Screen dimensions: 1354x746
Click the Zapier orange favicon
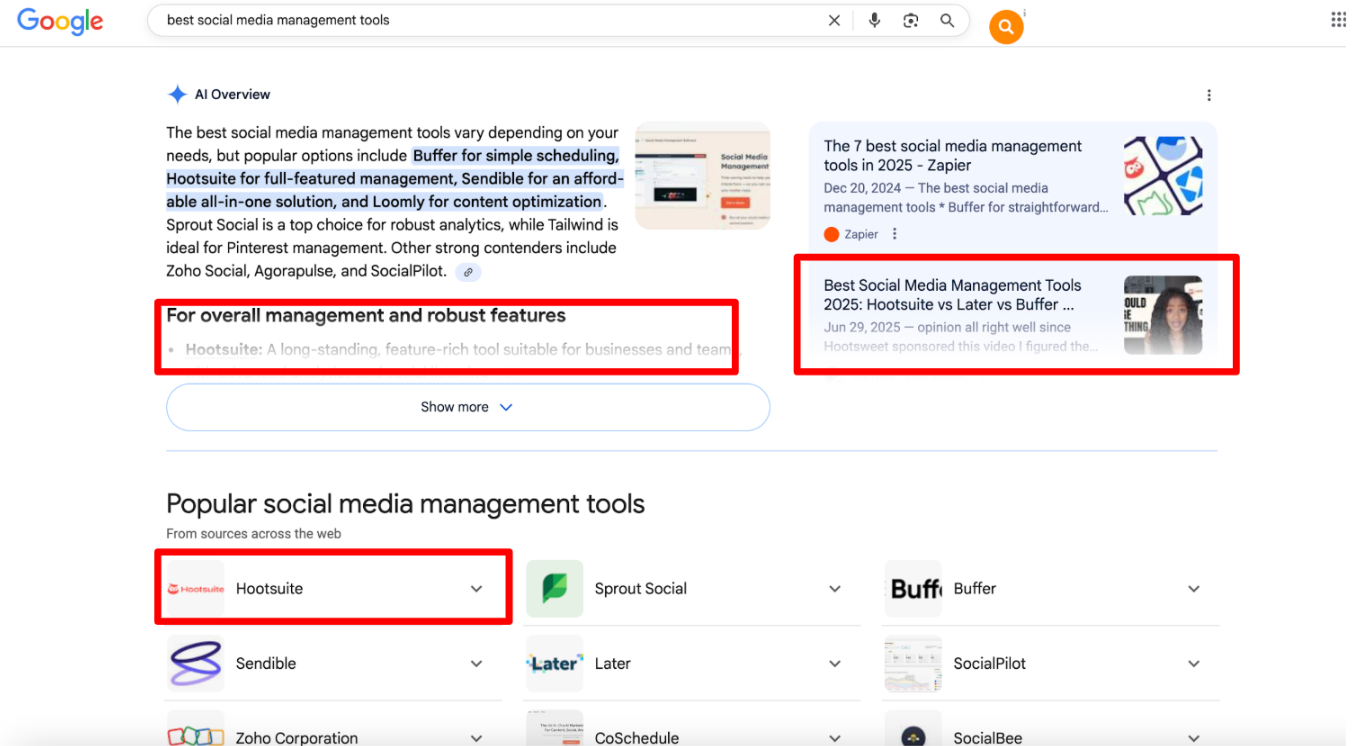(x=831, y=234)
